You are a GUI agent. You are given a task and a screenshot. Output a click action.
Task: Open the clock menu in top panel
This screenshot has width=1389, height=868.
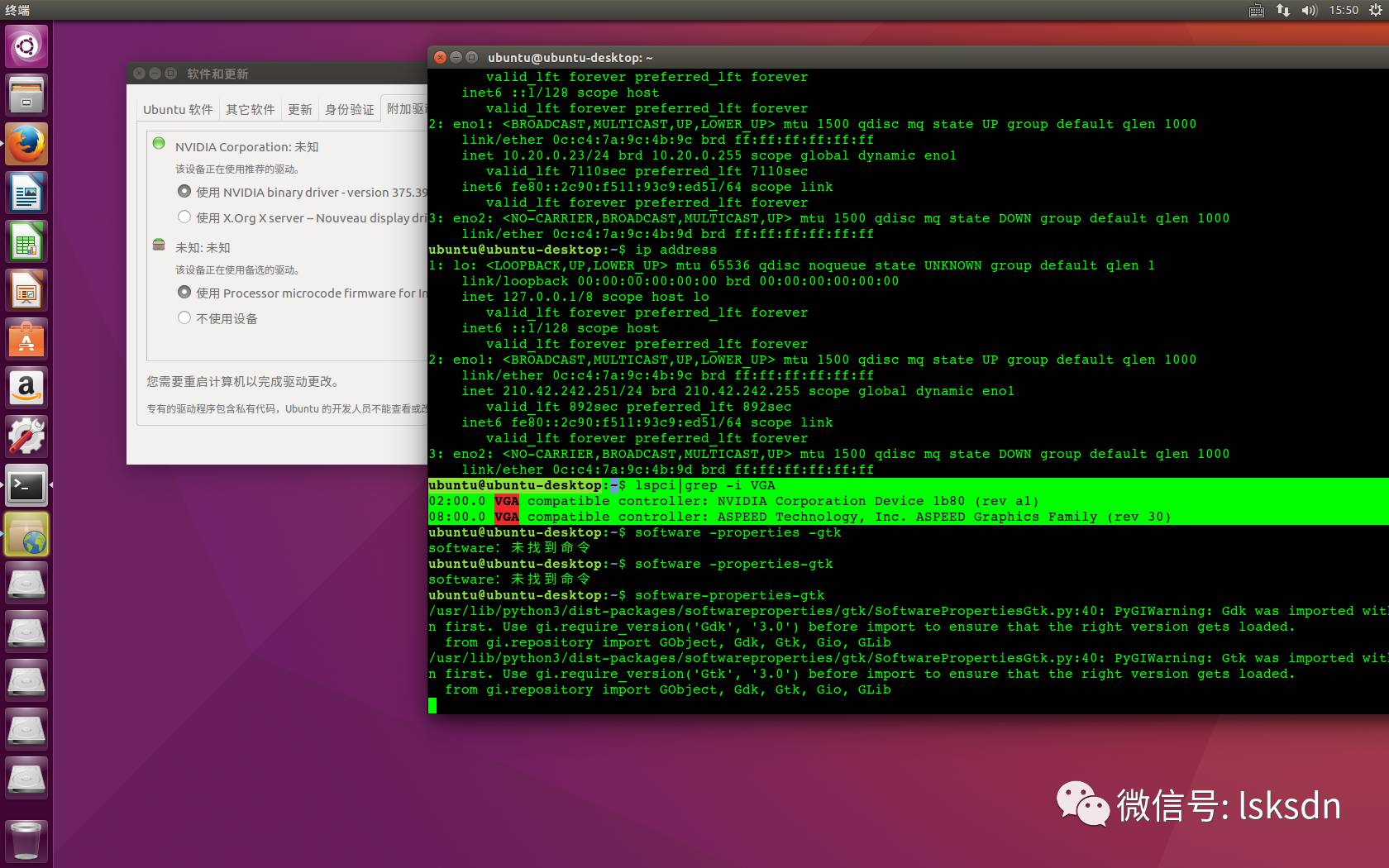(1344, 10)
